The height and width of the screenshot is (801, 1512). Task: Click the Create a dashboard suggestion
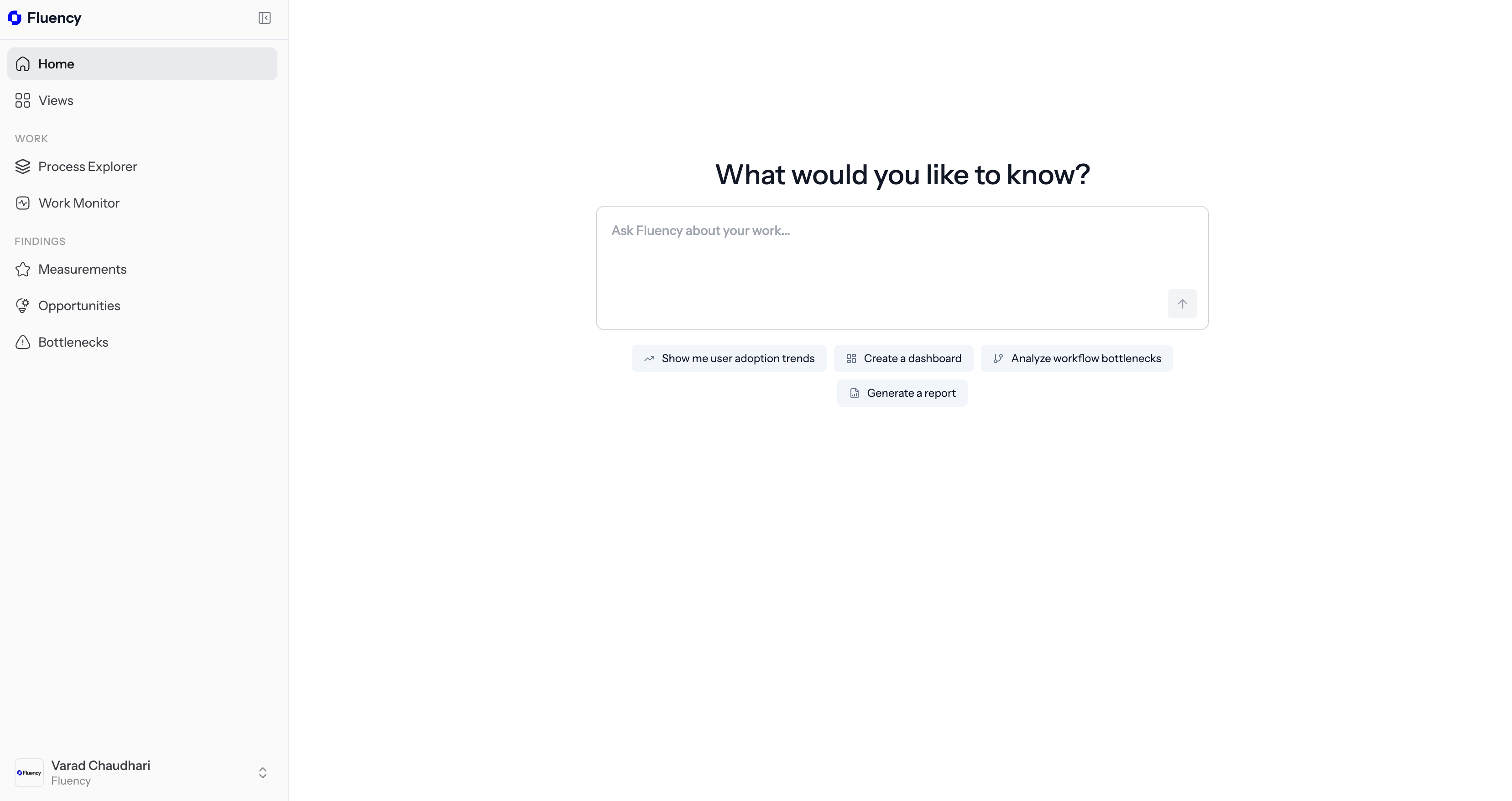(x=903, y=358)
